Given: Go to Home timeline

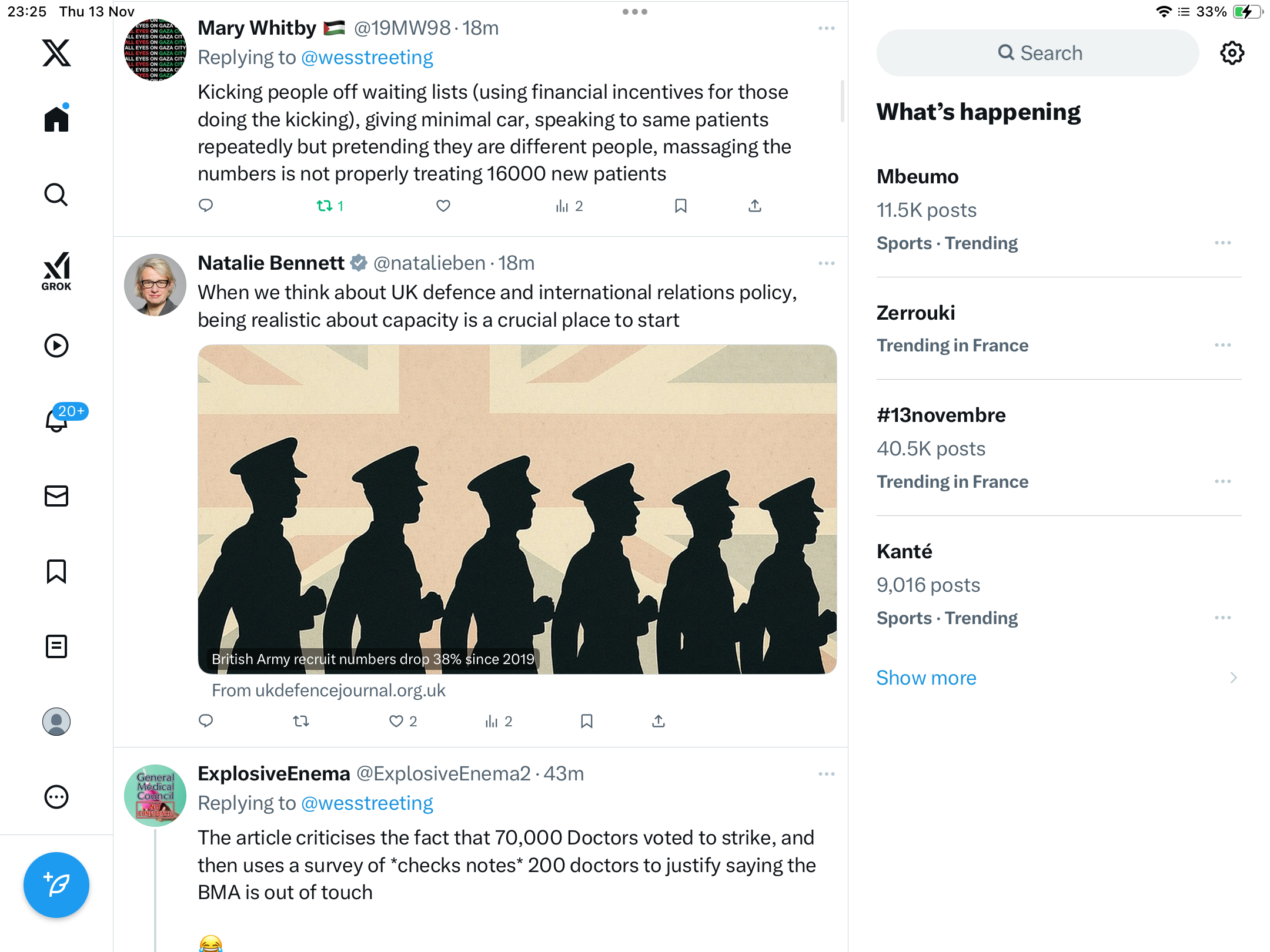Looking at the screenshot, I should (x=56, y=119).
